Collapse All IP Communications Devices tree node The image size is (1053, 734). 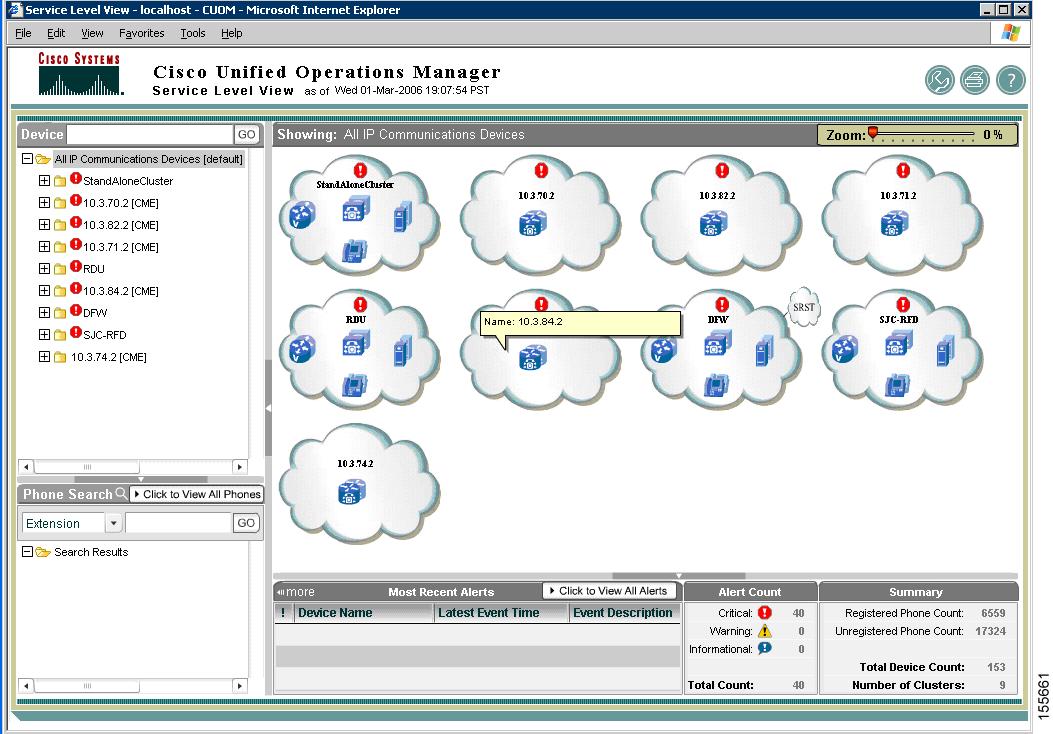[28, 159]
